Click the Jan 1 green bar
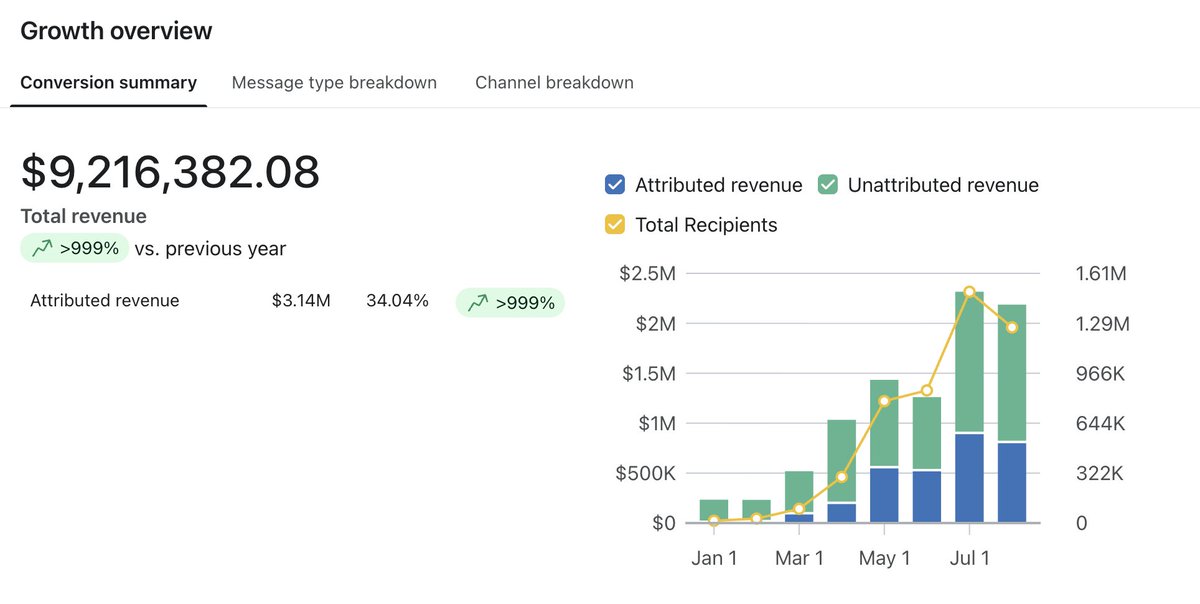1200x604 pixels. pyautogui.click(x=714, y=510)
